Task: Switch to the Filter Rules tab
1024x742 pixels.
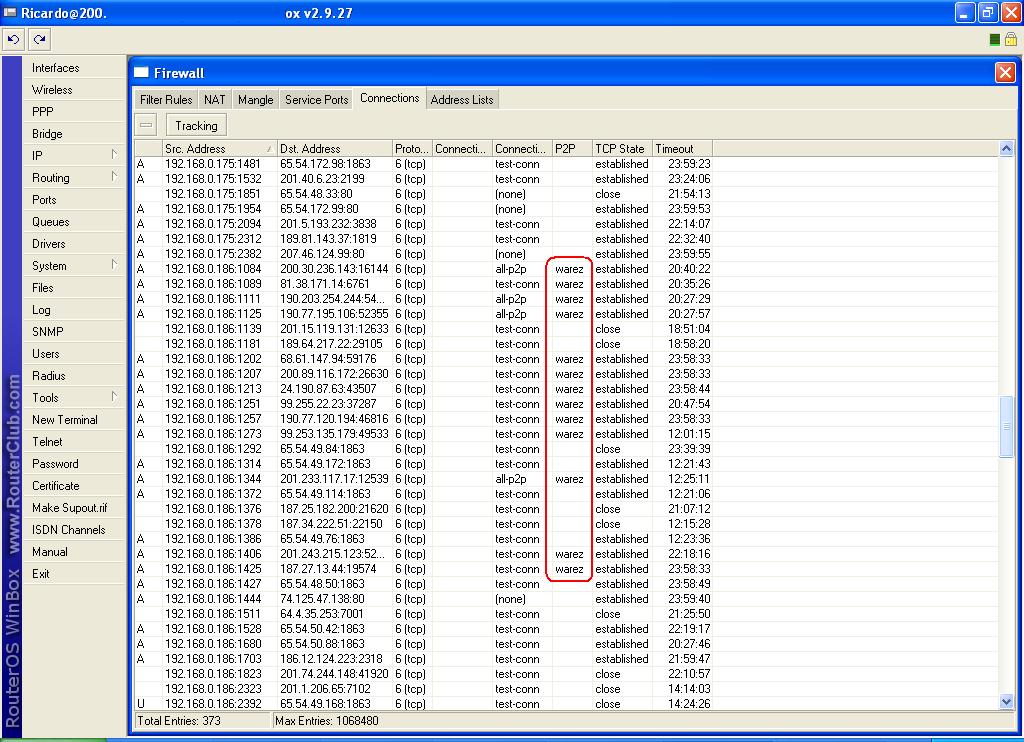Action: [166, 100]
